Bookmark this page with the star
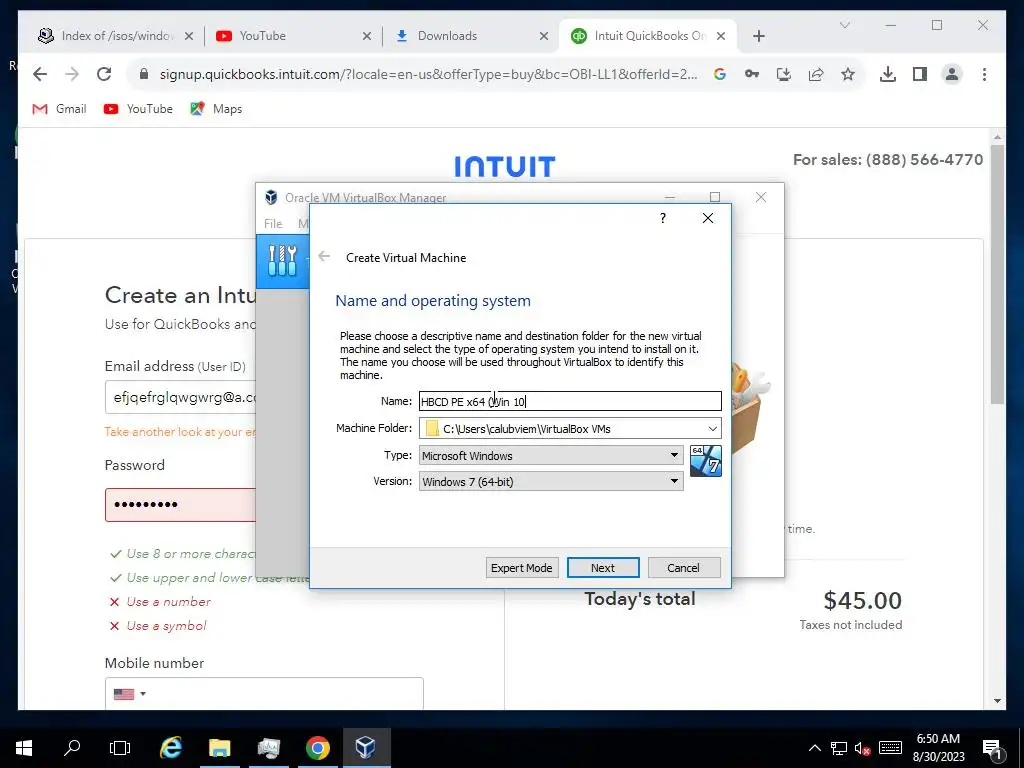This screenshot has height=768, width=1024. 848,74
